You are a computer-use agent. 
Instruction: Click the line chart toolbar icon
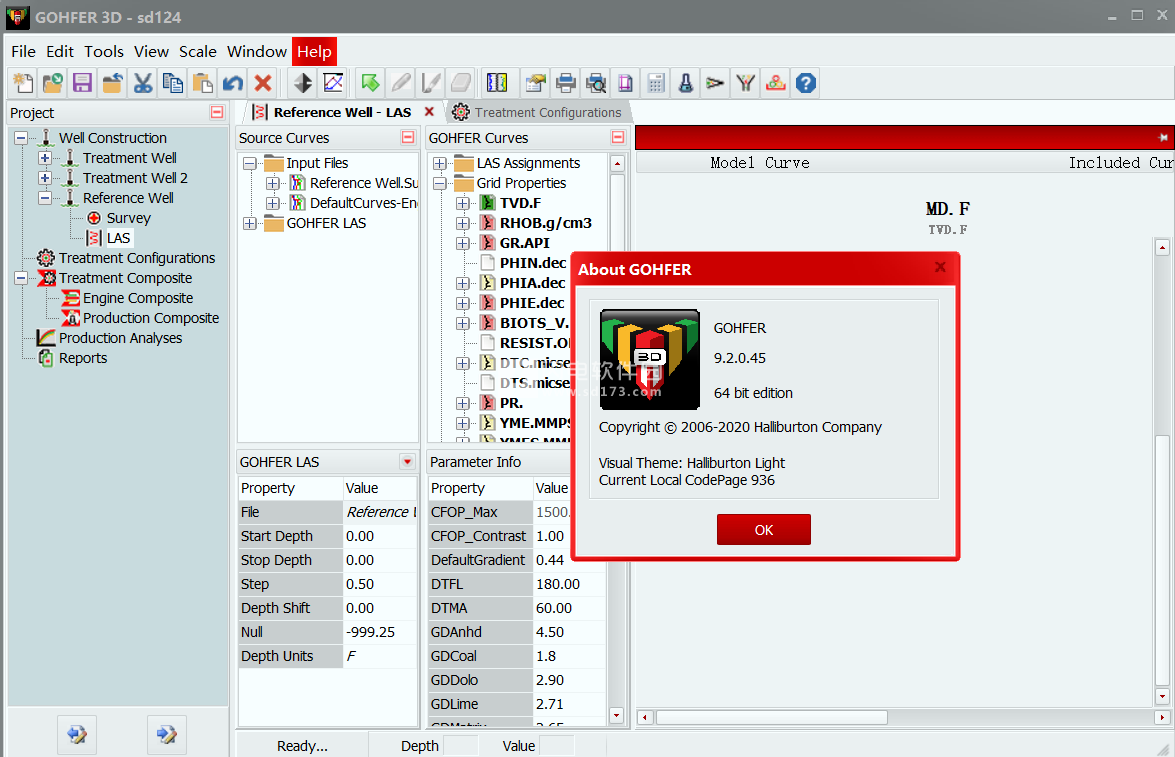click(333, 83)
